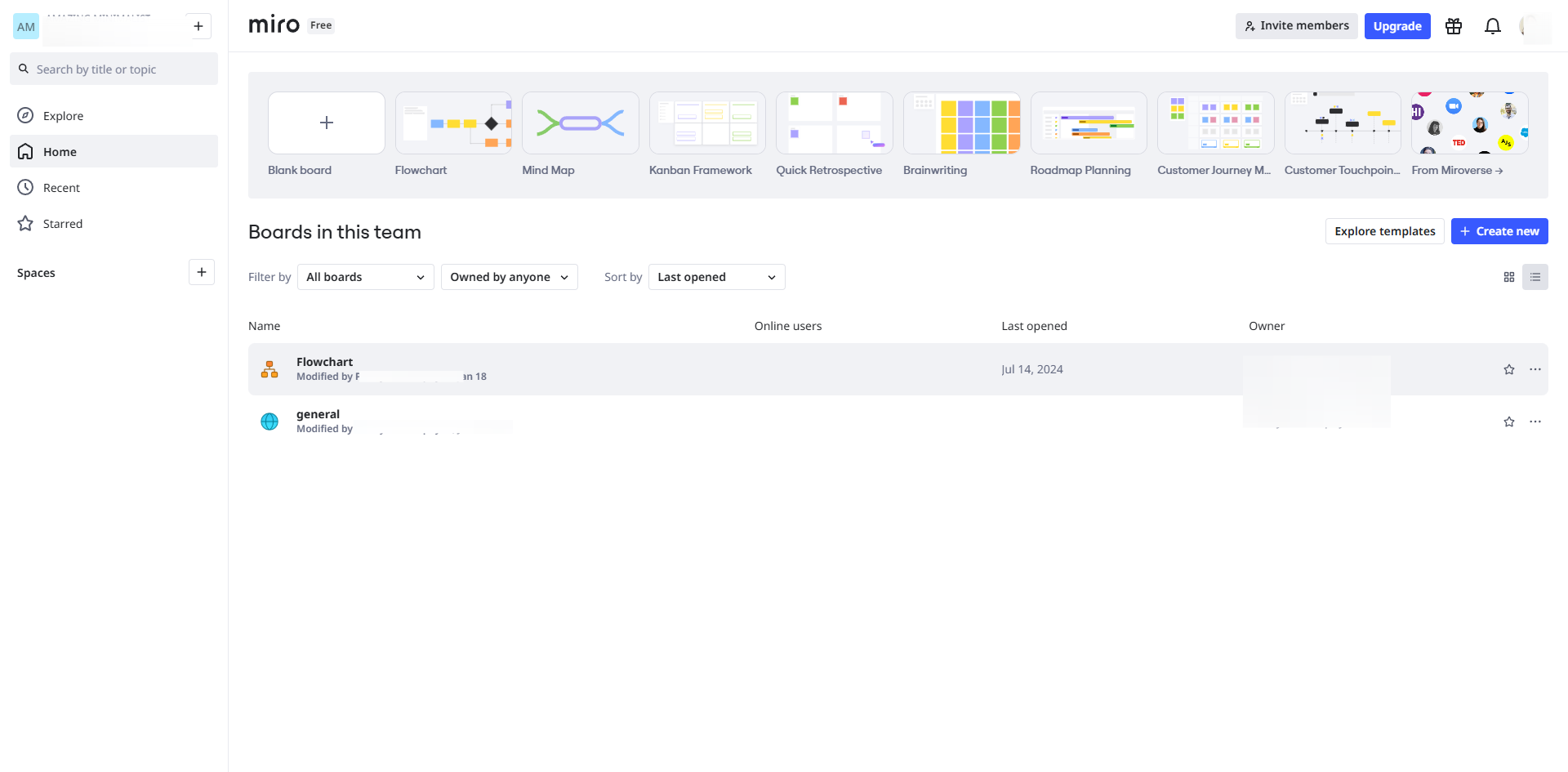Open From Miroverse link

tap(1457, 170)
